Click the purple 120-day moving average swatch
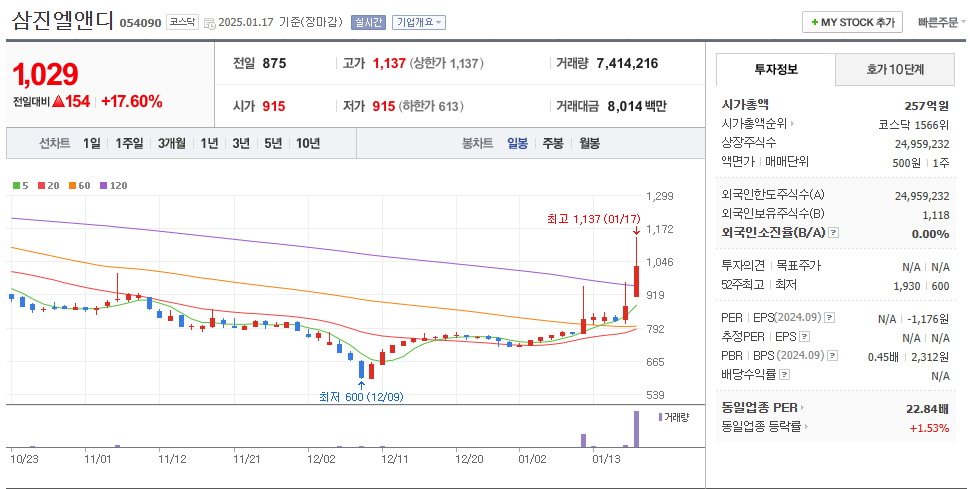 click(104, 185)
